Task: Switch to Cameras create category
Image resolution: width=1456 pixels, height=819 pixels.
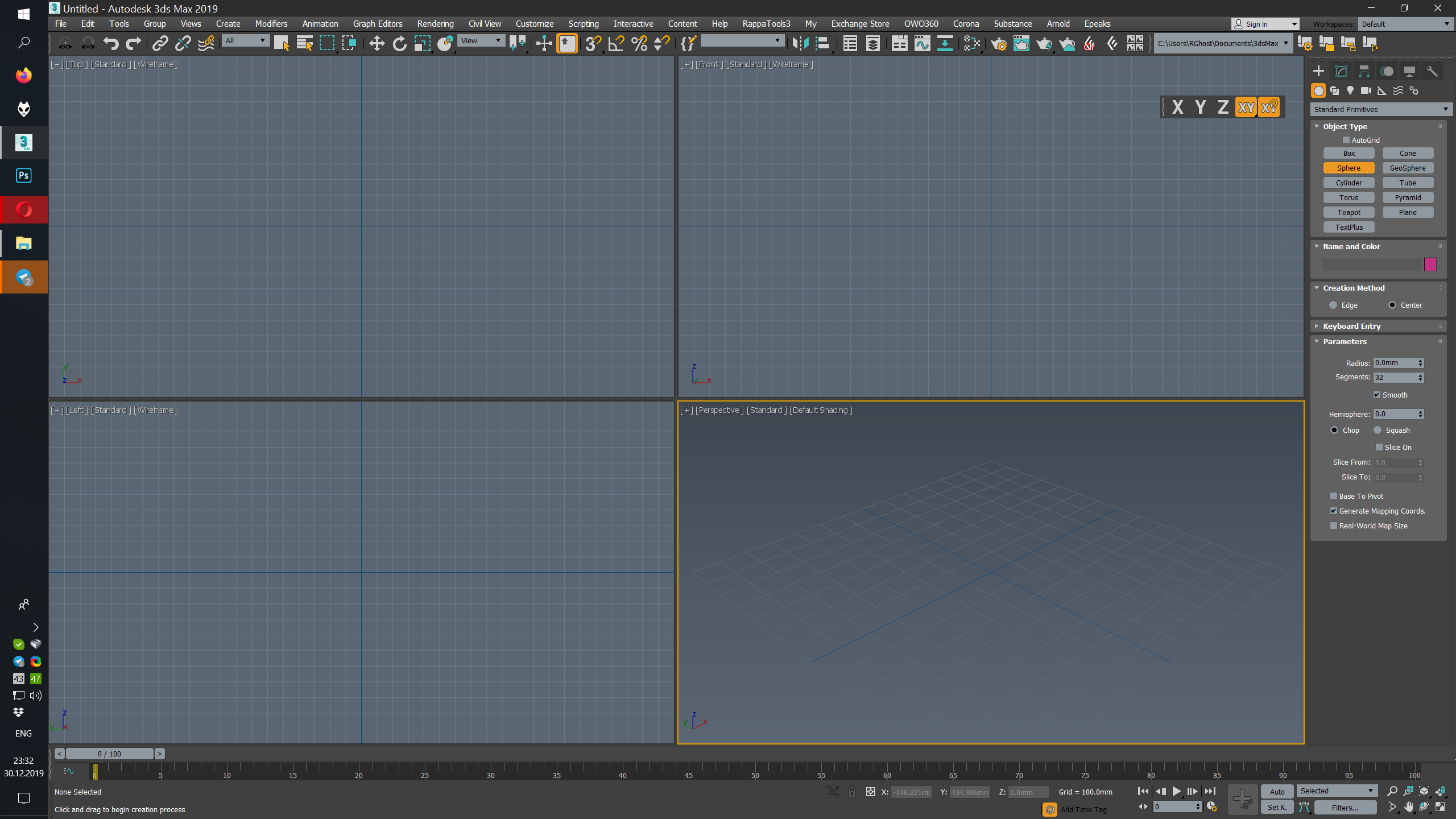Action: click(x=1366, y=90)
